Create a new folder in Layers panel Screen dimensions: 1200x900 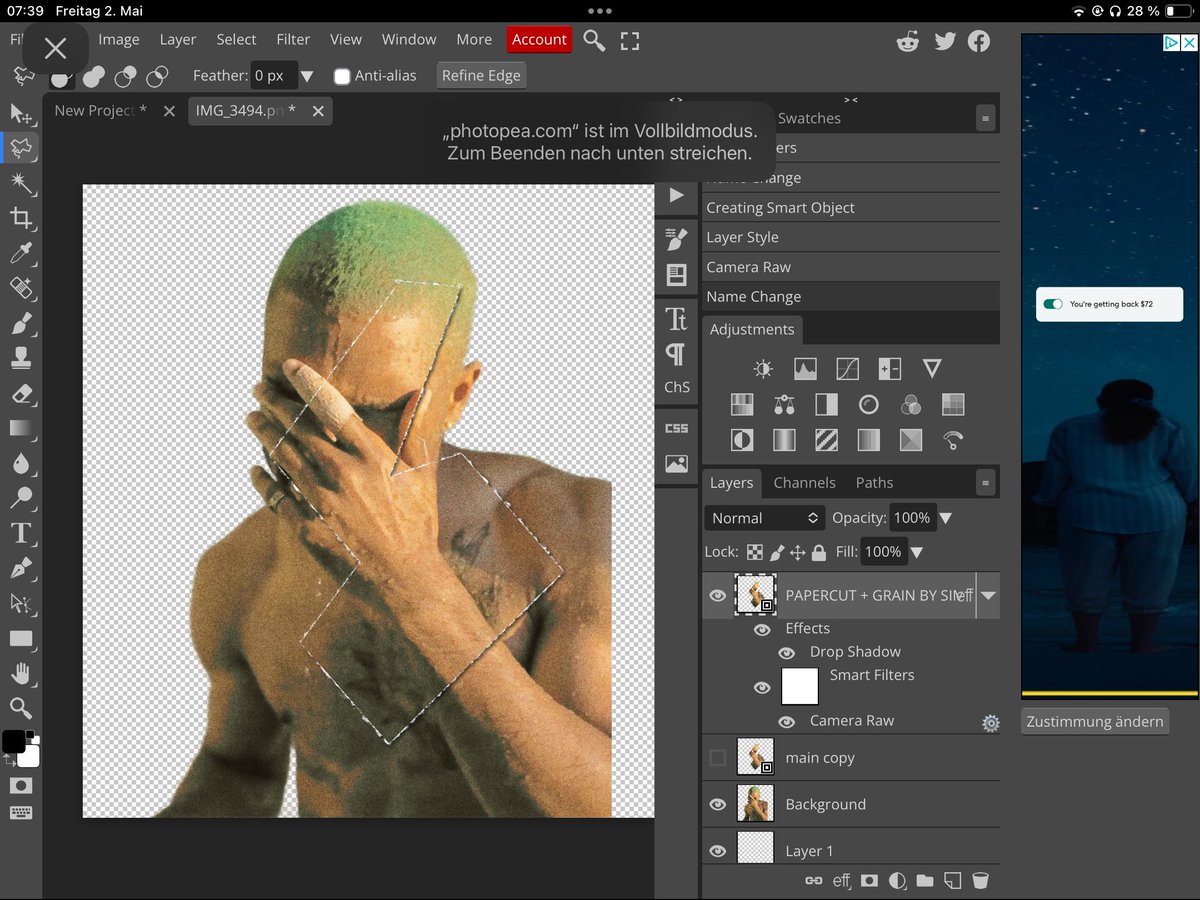[925, 881]
